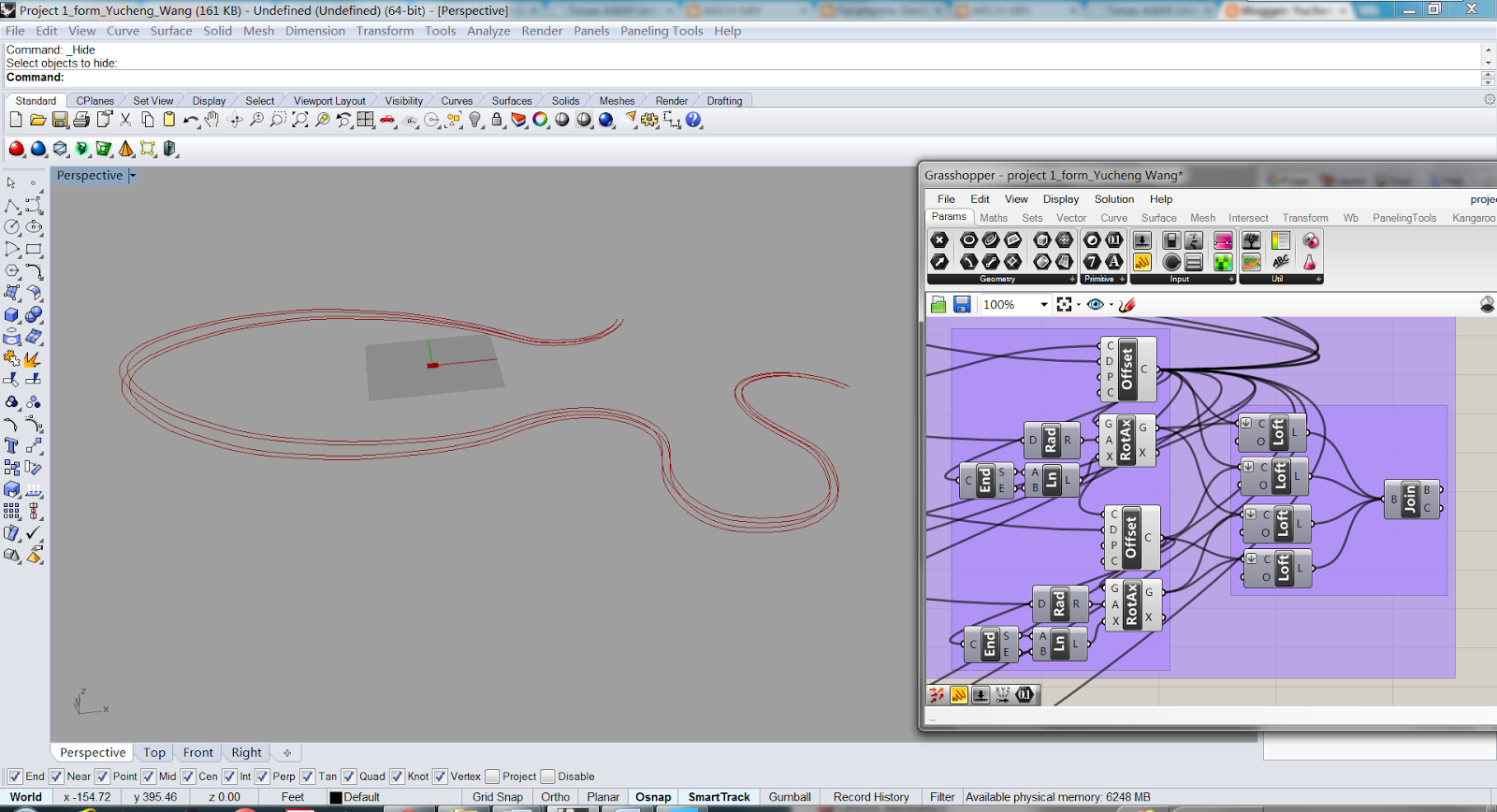Screen dimensions: 1497x812
Task: Click the Undo arrow icon
Action: (x=191, y=120)
